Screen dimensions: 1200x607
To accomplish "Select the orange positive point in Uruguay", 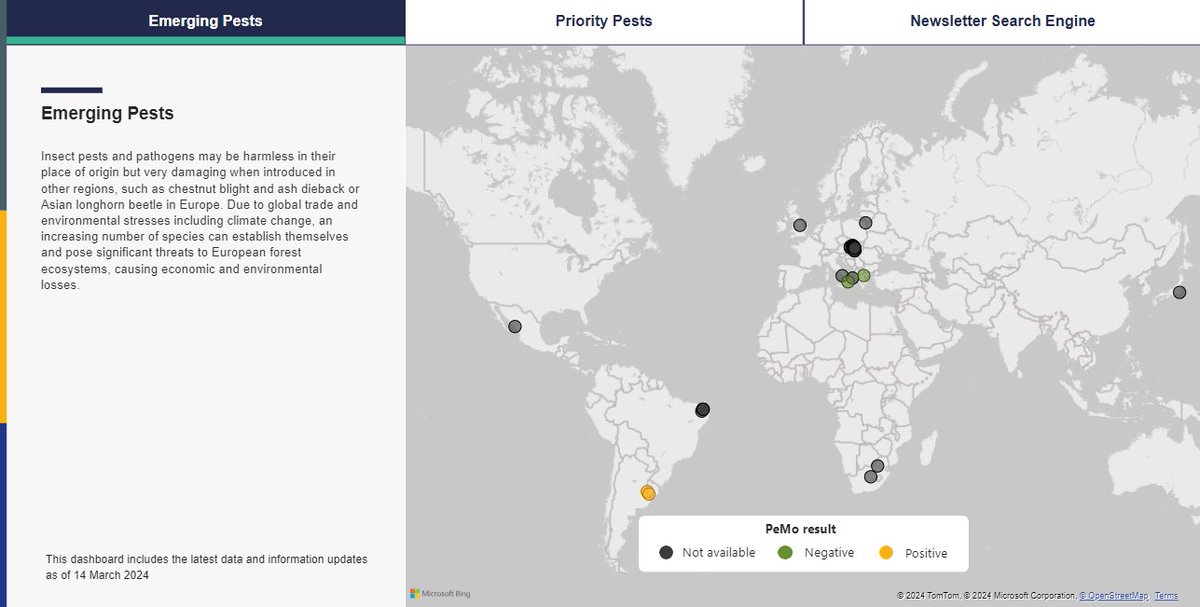I will [648, 493].
